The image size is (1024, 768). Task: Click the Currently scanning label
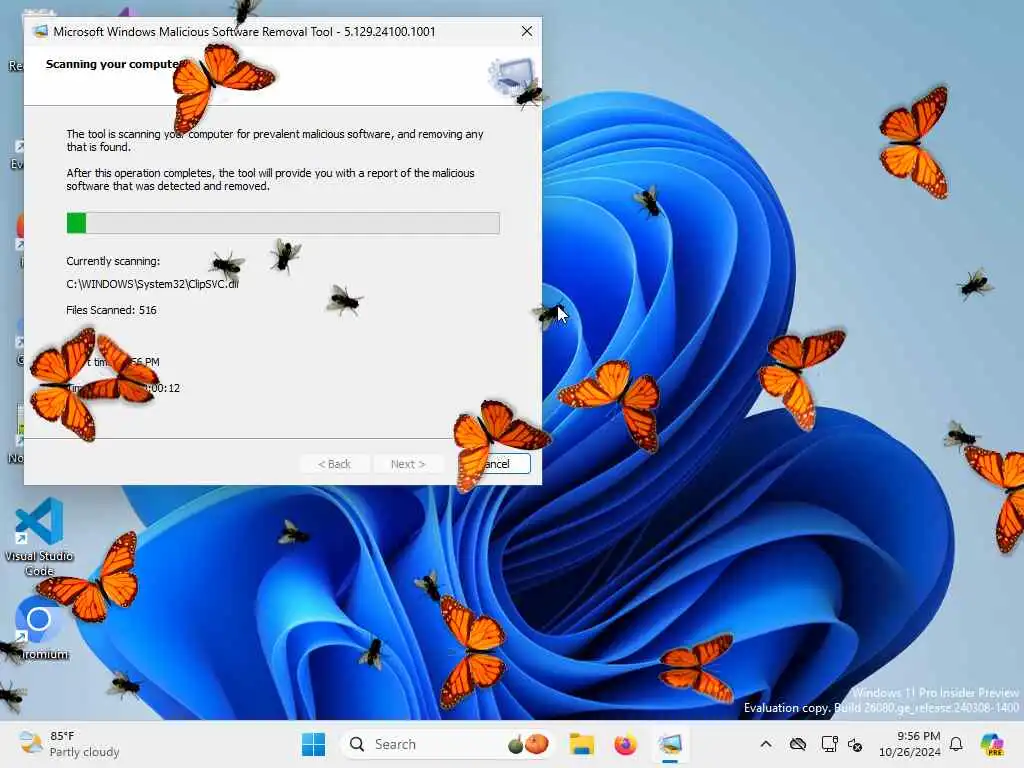pyautogui.click(x=113, y=261)
